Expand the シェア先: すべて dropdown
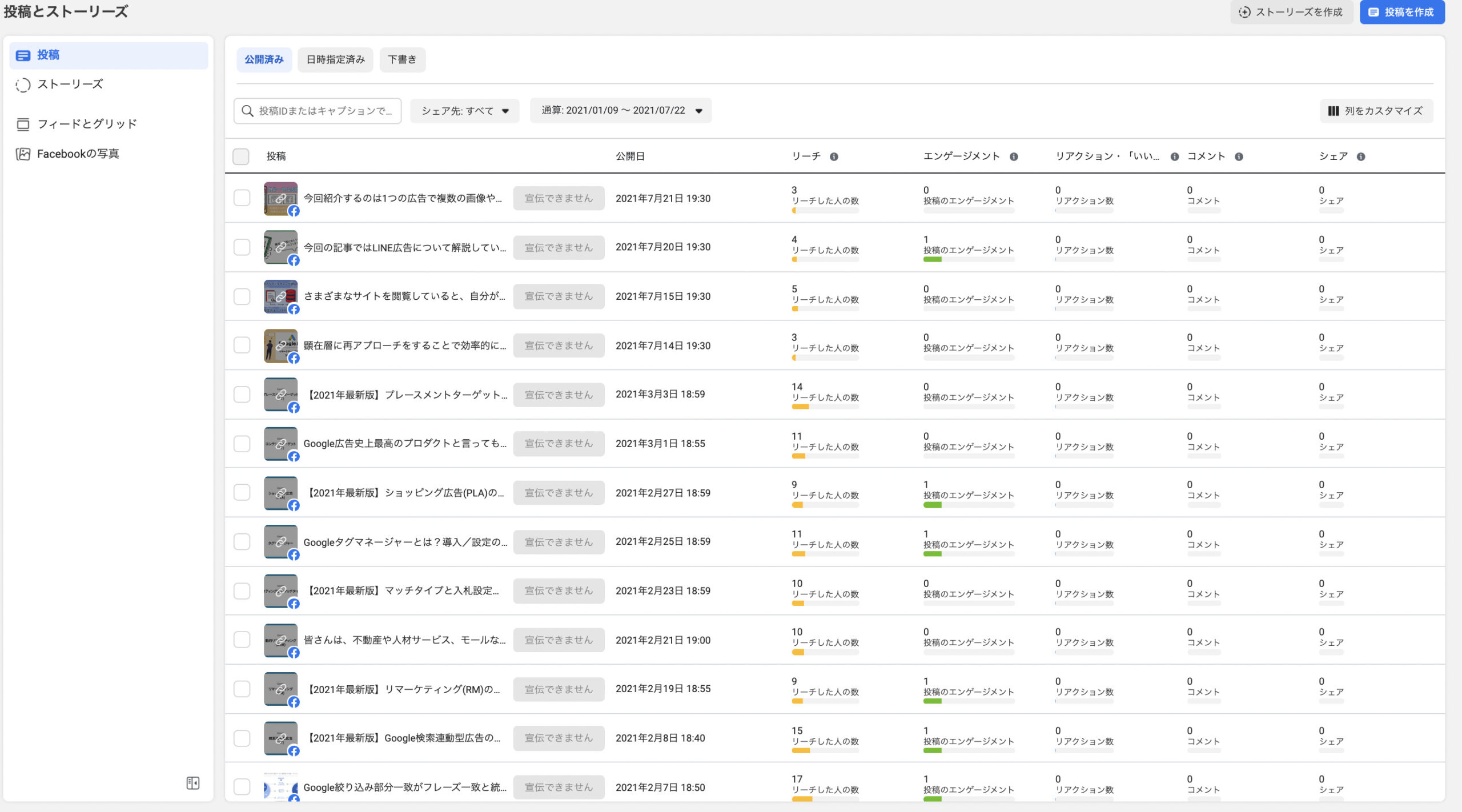The image size is (1462, 812). (464, 111)
